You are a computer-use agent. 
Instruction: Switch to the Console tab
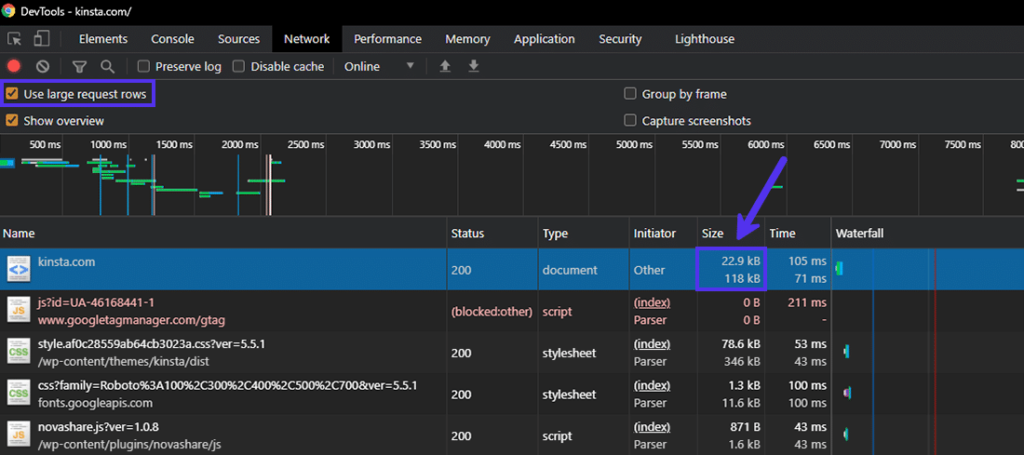(172, 39)
